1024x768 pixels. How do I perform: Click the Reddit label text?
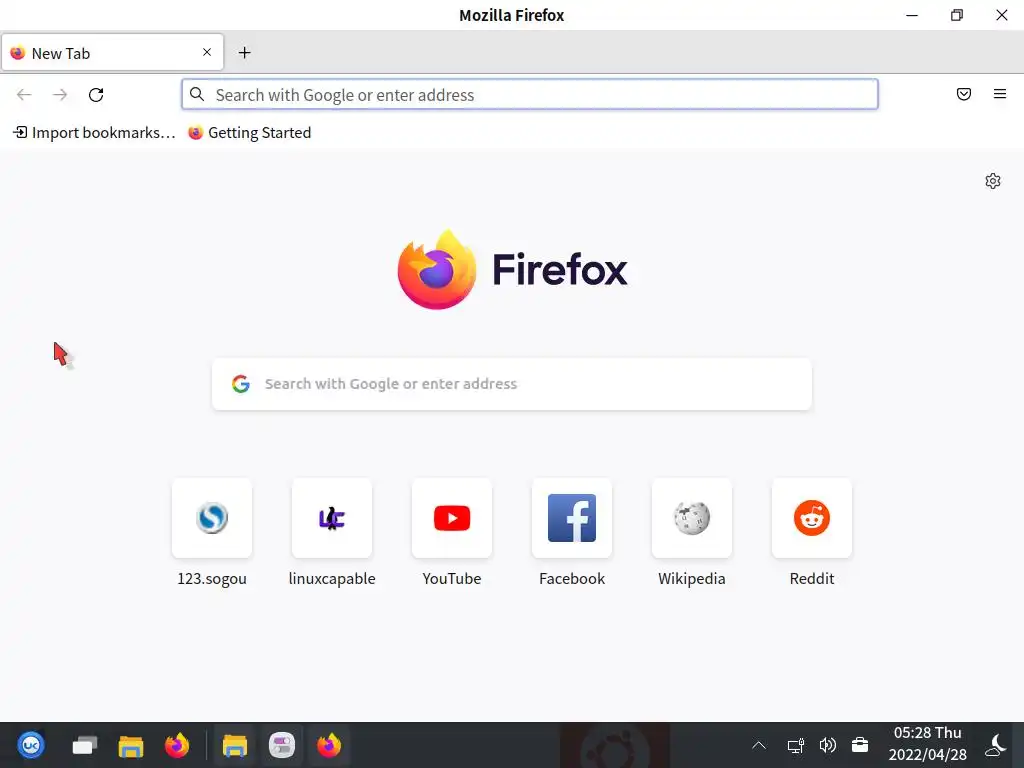pos(812,579)
